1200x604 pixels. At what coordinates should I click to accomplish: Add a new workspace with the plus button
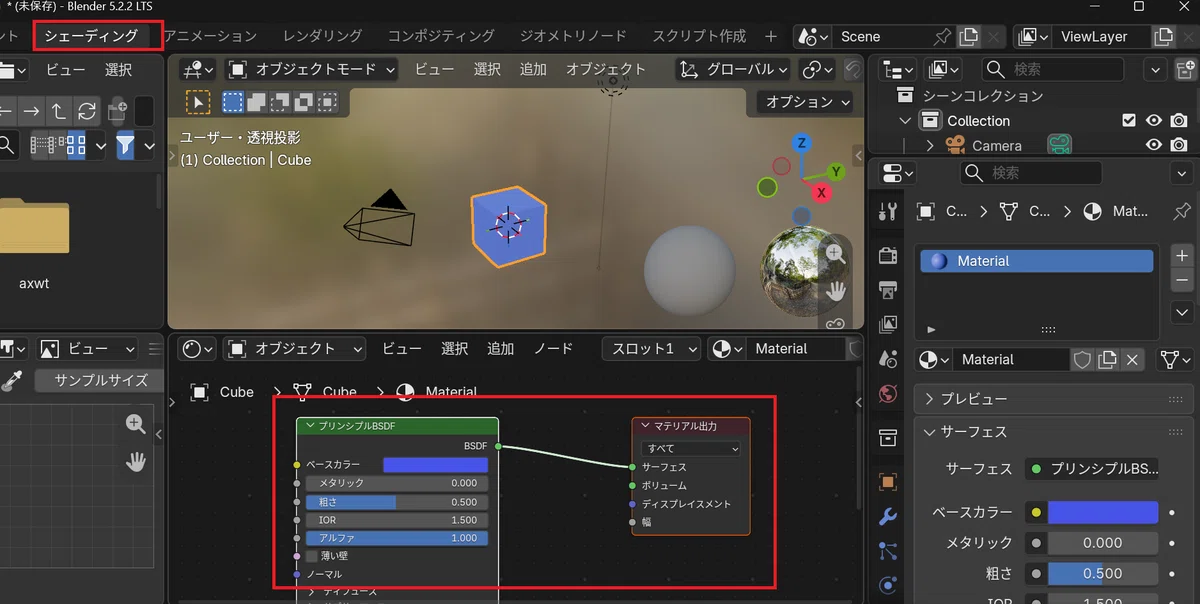[770, 36]
